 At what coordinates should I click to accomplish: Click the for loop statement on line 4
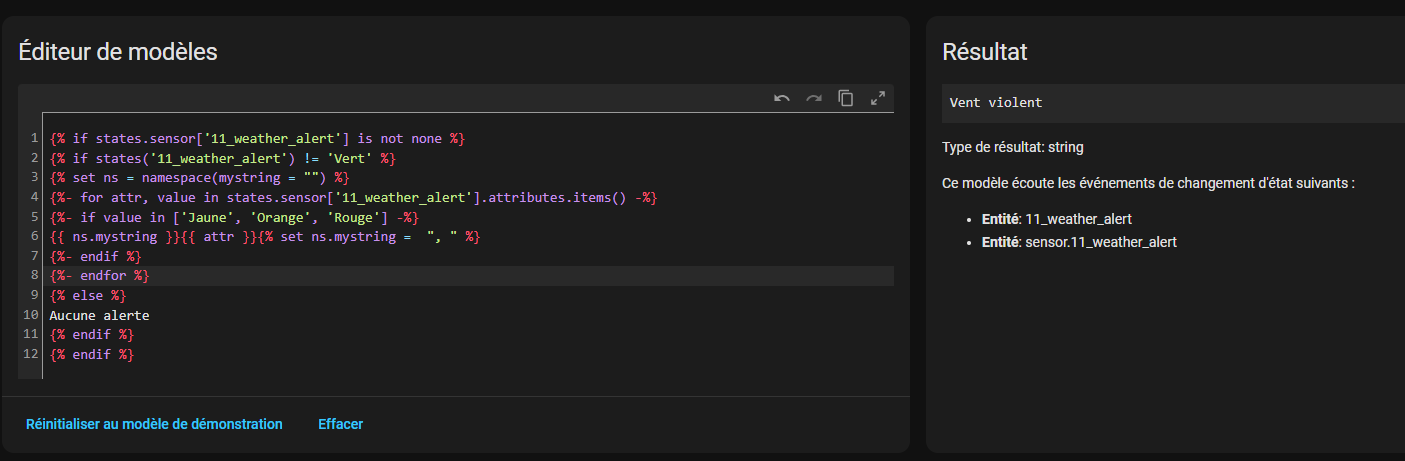pos(350,197)
